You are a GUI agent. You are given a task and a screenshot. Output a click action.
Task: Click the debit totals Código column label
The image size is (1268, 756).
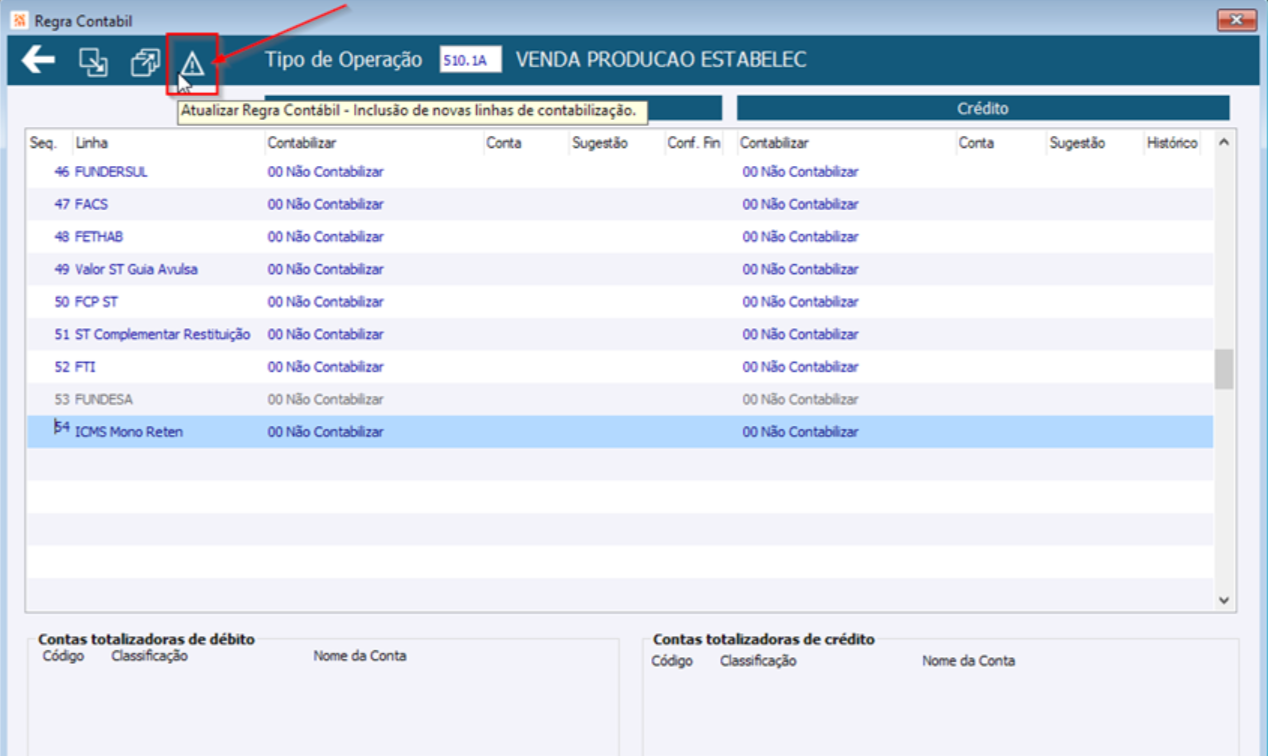pos(63,656)
